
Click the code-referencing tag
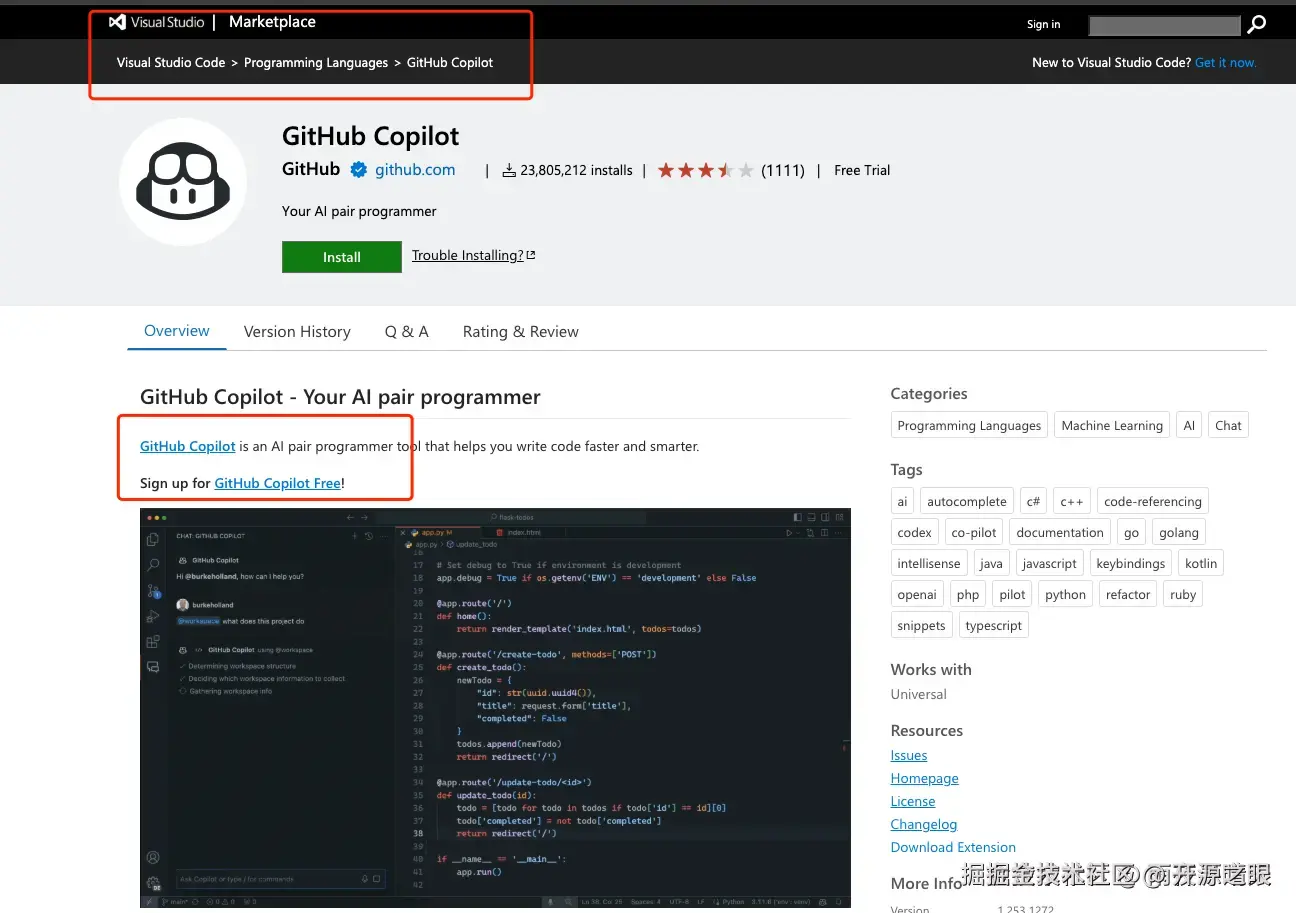(x=1153, y=501)
